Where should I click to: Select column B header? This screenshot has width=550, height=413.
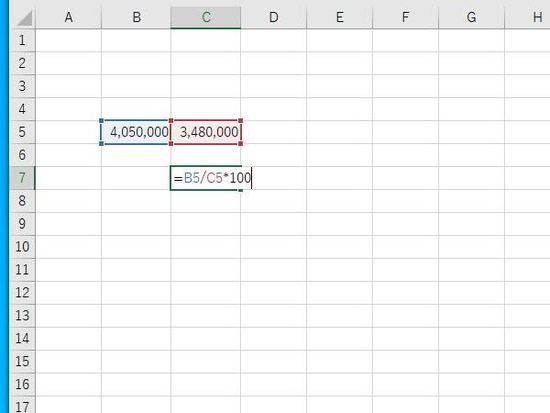pyautogui.click(x=136, y=17)
